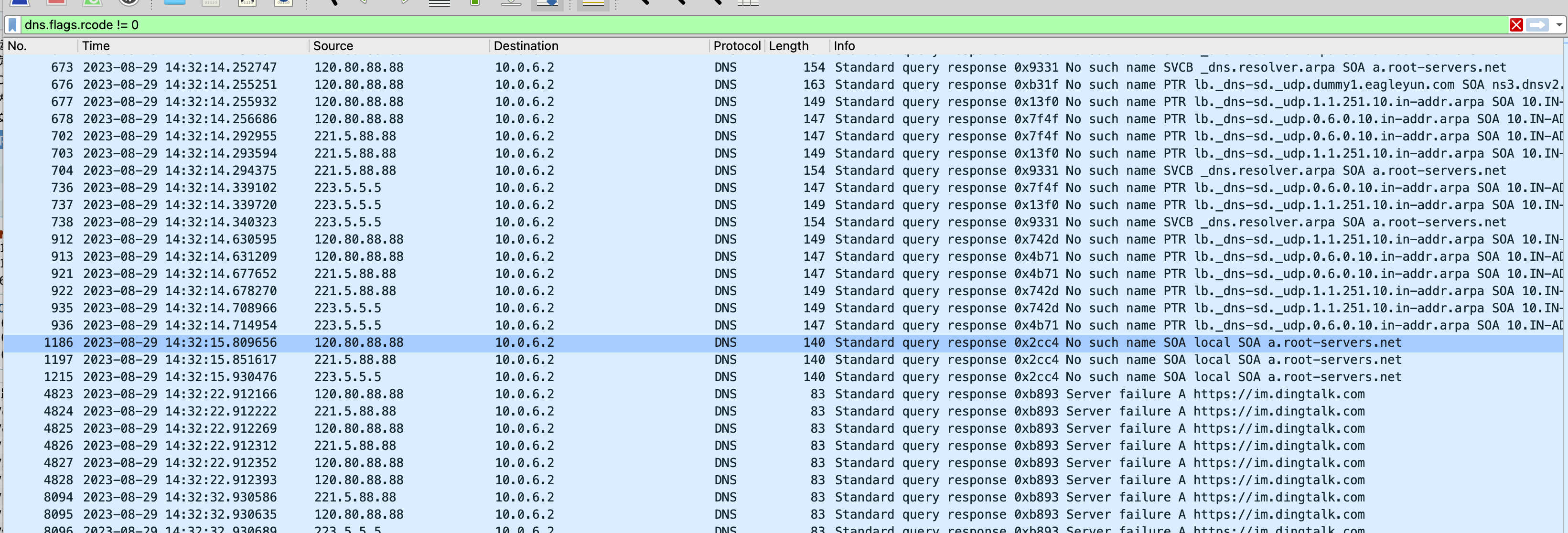The image size is (1568, 533).
Task: Select packet number 4824
Action: [x=784, y=411]
